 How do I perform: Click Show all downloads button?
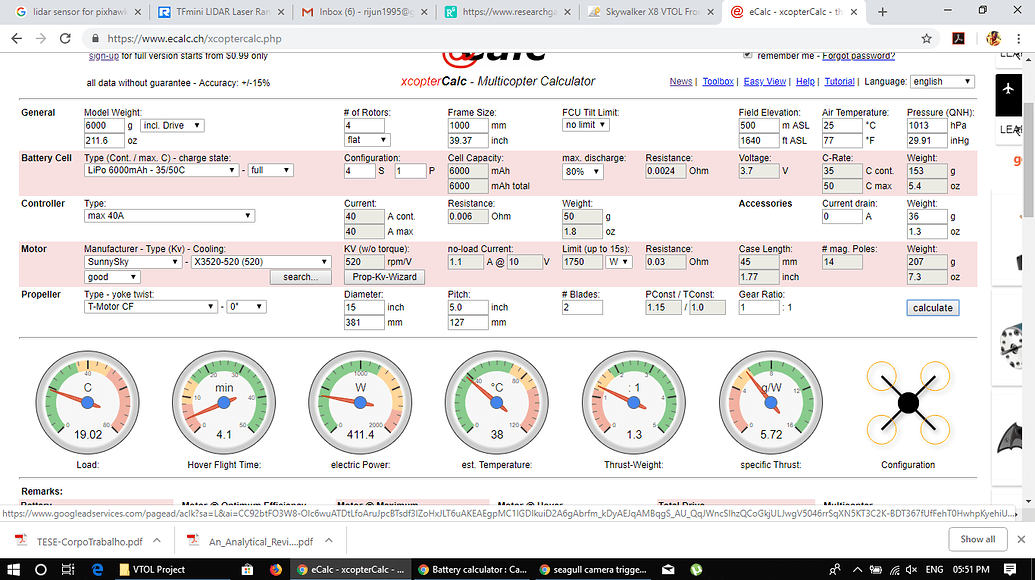coord(977,539)
